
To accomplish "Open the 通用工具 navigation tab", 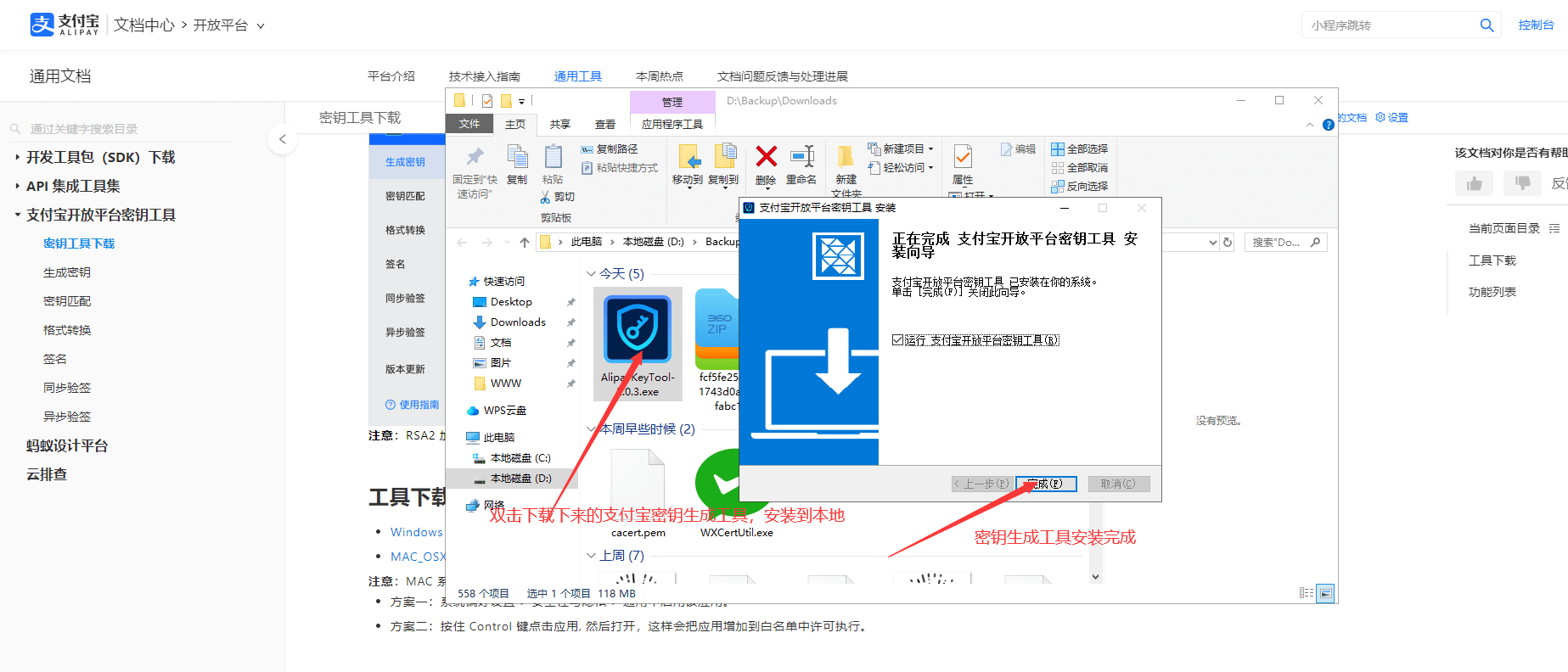I will 578,76.
